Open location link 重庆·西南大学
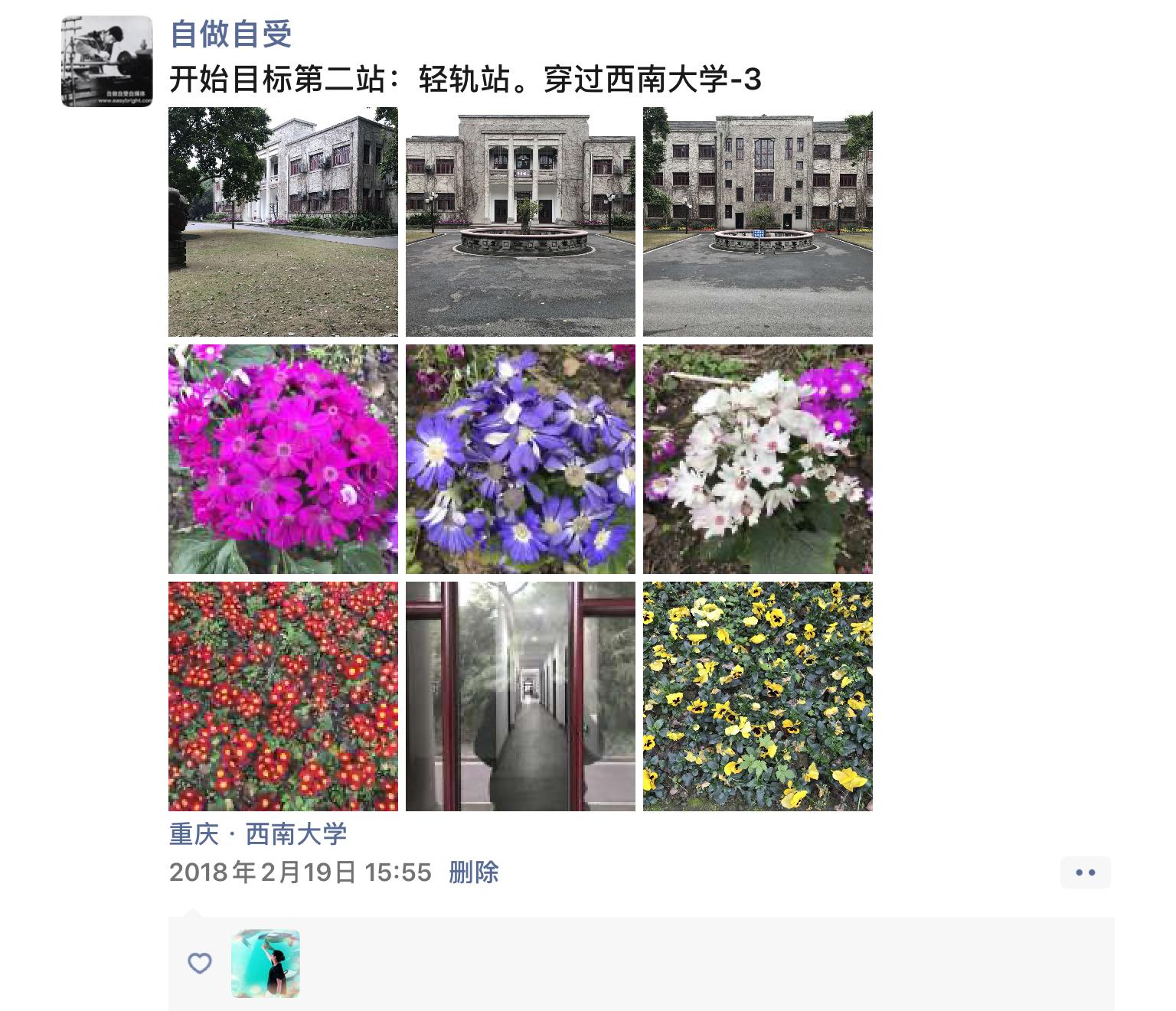 [258, 834]
